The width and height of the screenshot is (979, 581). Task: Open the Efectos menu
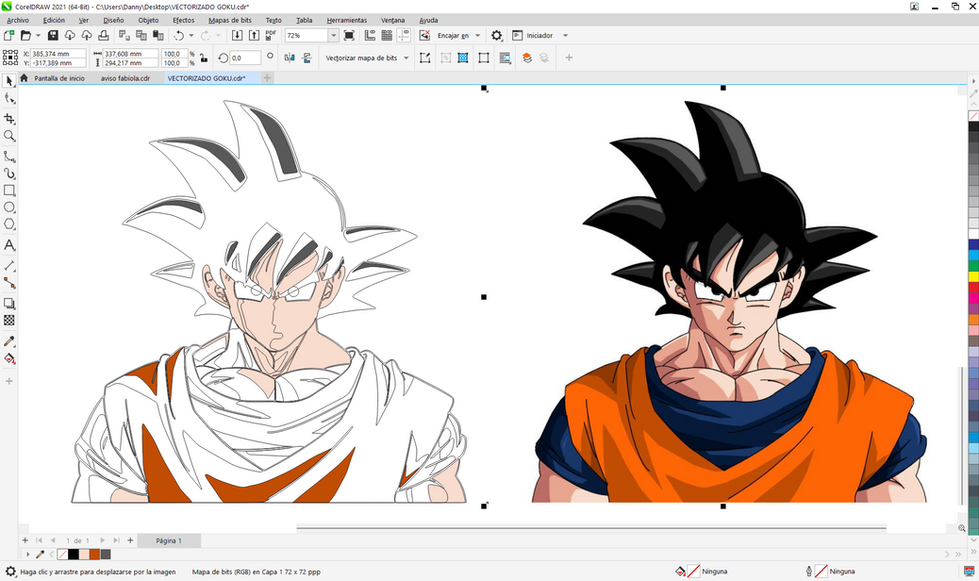tap(184, 20)
